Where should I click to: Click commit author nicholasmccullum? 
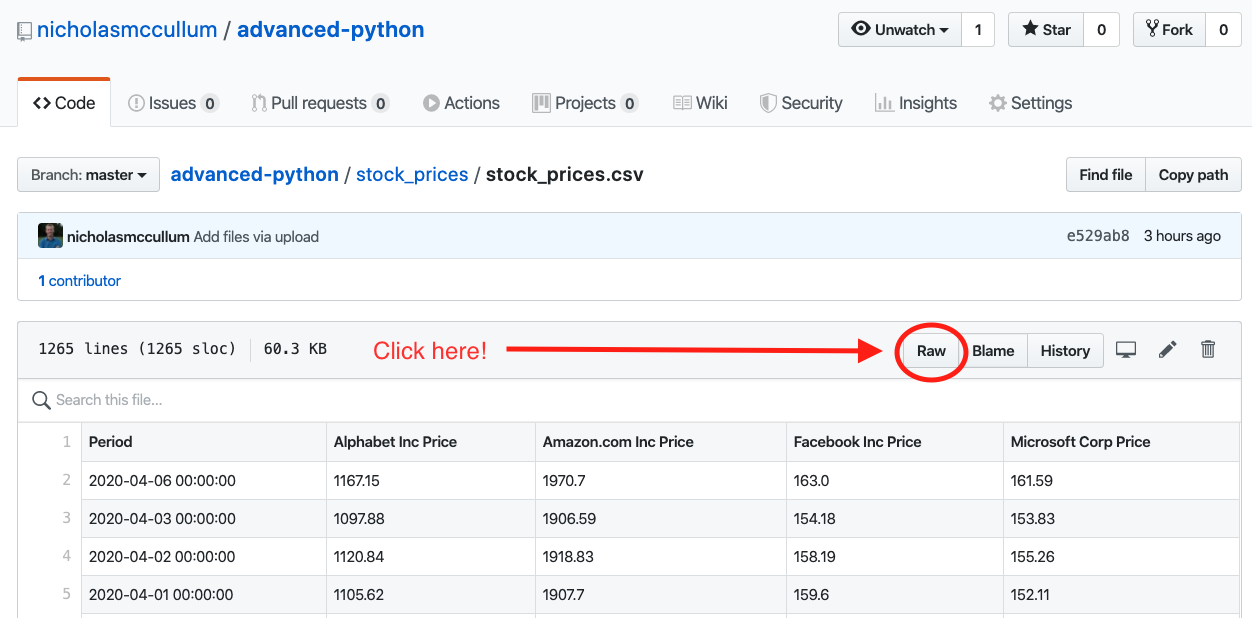coord(128,237)
